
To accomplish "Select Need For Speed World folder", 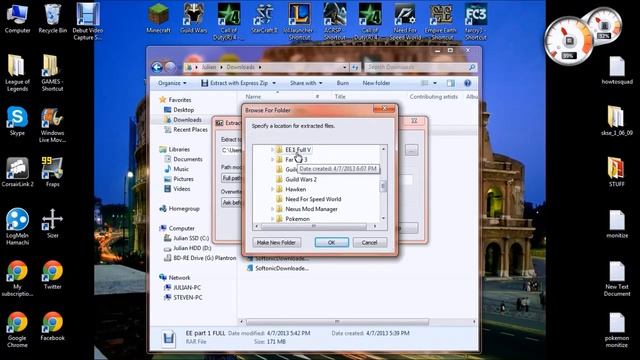I will (313, 199).
